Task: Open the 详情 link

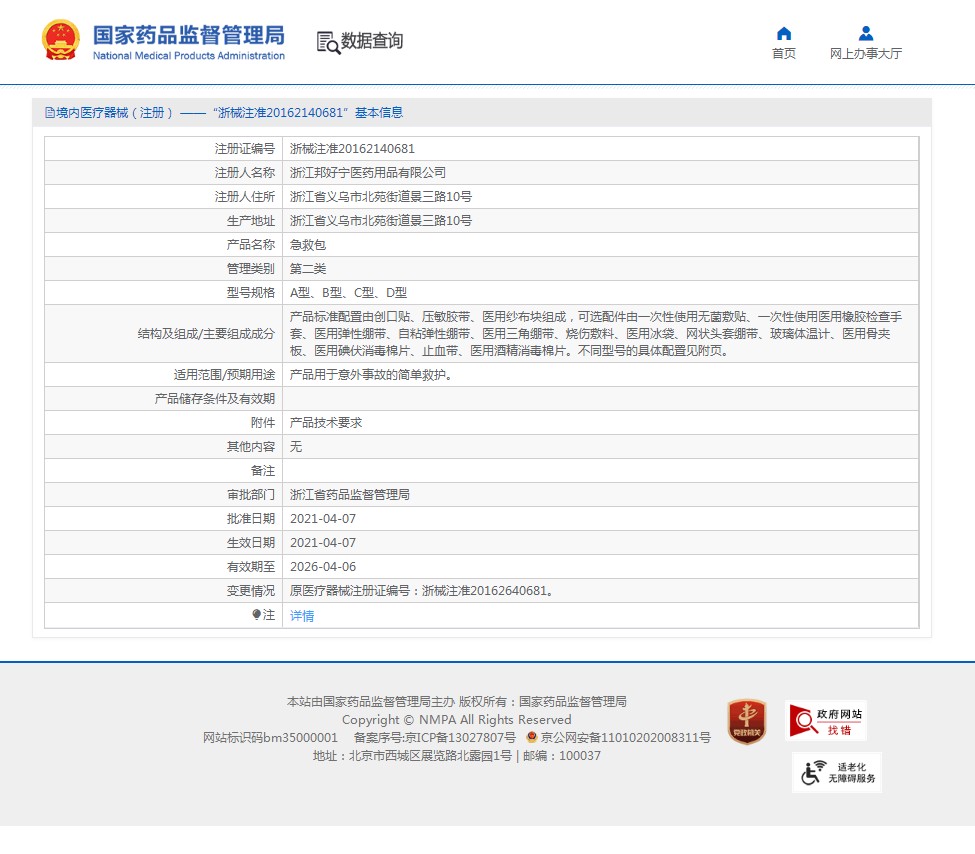Action: click(x=302, y=616)
